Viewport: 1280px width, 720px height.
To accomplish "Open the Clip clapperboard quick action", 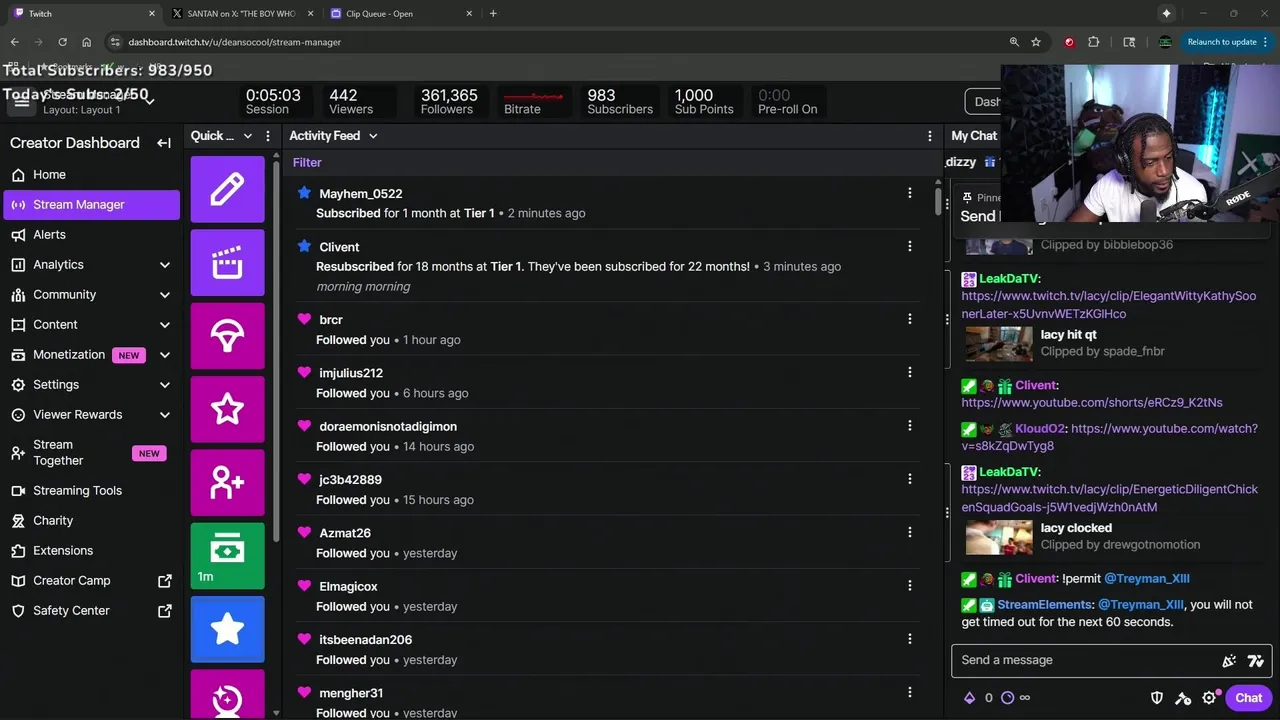I will 227,263.
